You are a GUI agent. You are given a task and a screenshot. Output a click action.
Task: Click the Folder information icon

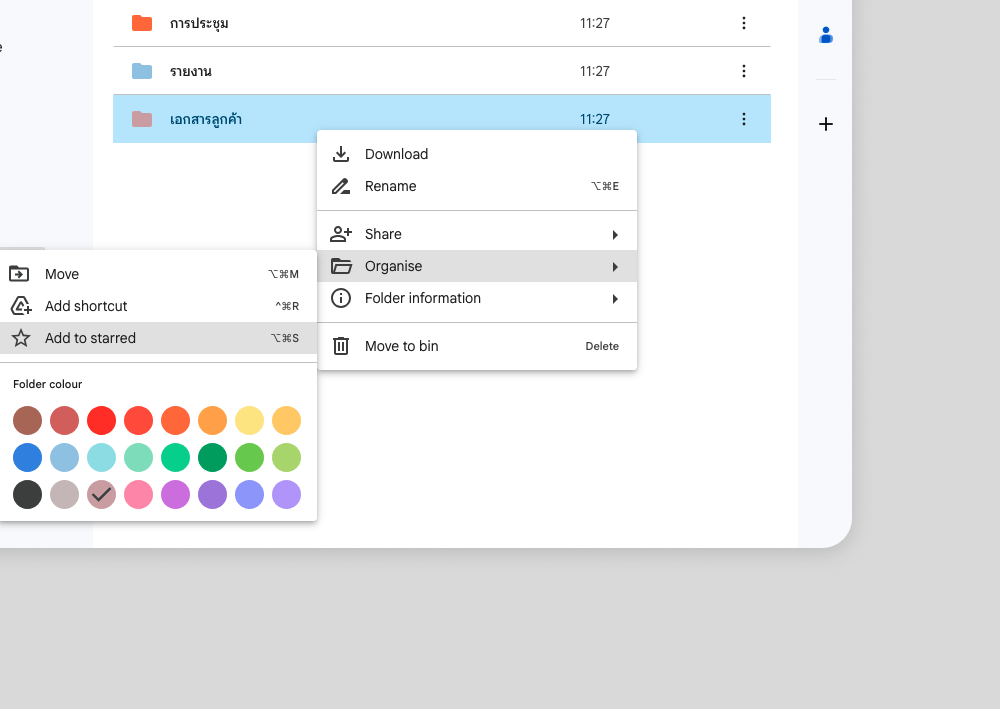point(341,298)
